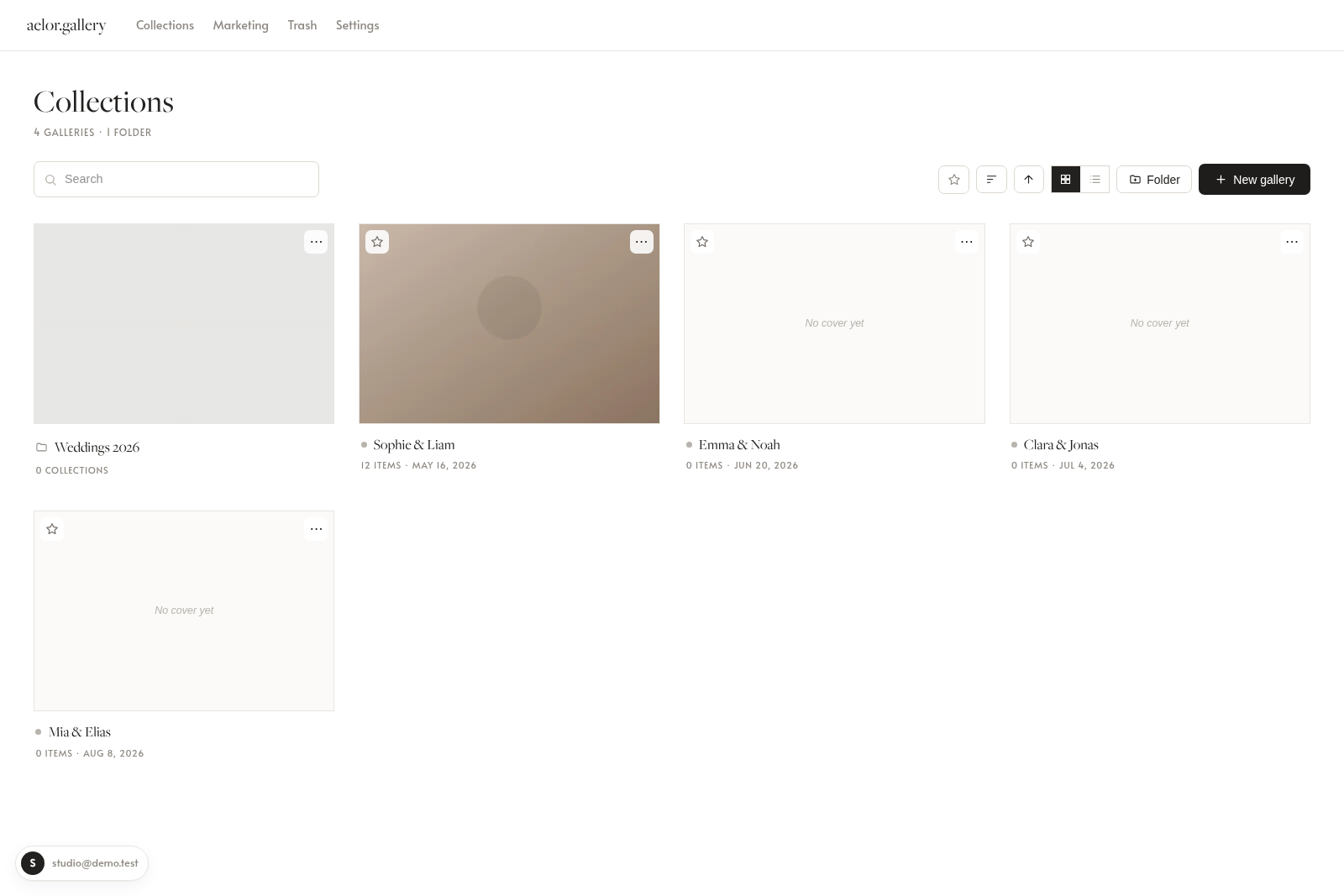Image resolution: width=1344 pixels, height=896 pixels.
Task: Open more options for Weddings 2026 folder
Action: (316, 242)
